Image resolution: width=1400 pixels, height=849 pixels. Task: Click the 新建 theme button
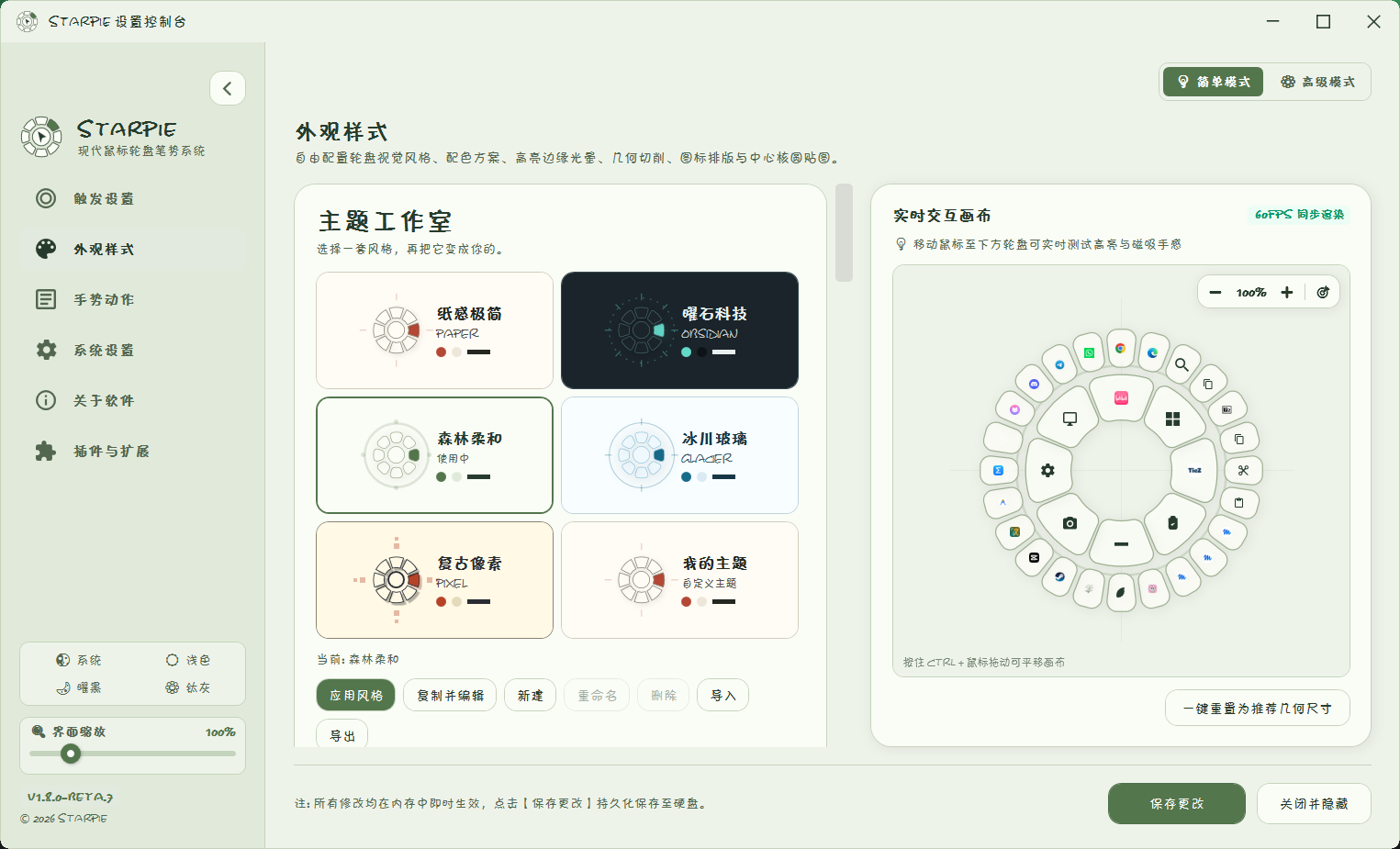coord(530,695)
